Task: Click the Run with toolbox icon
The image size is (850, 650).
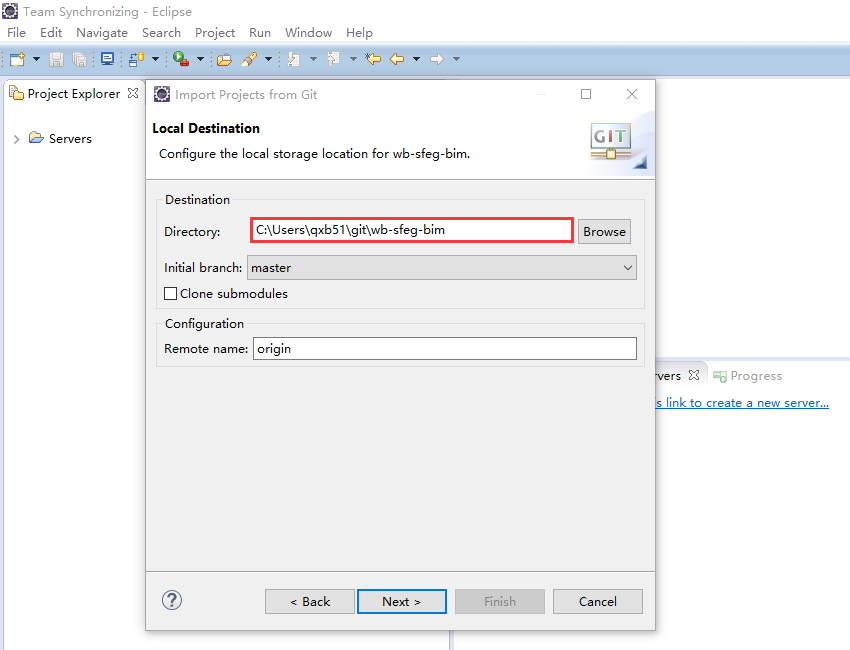Action: point(181,59)
